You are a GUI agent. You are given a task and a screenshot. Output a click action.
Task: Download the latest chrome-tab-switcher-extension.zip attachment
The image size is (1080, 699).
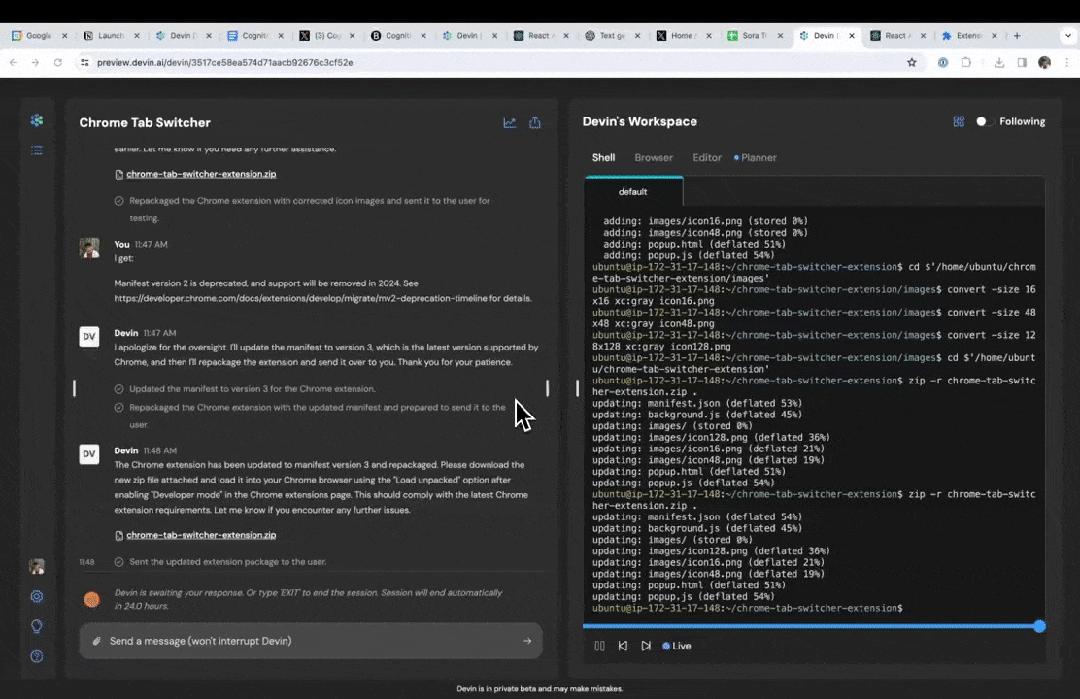click(x=201, y=535)
